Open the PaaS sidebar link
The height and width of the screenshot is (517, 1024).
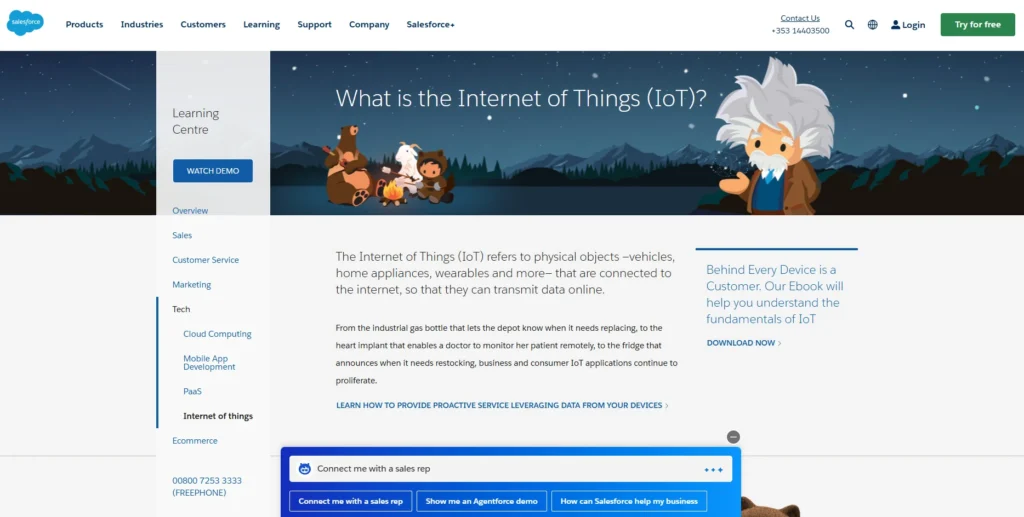[193, 392]
